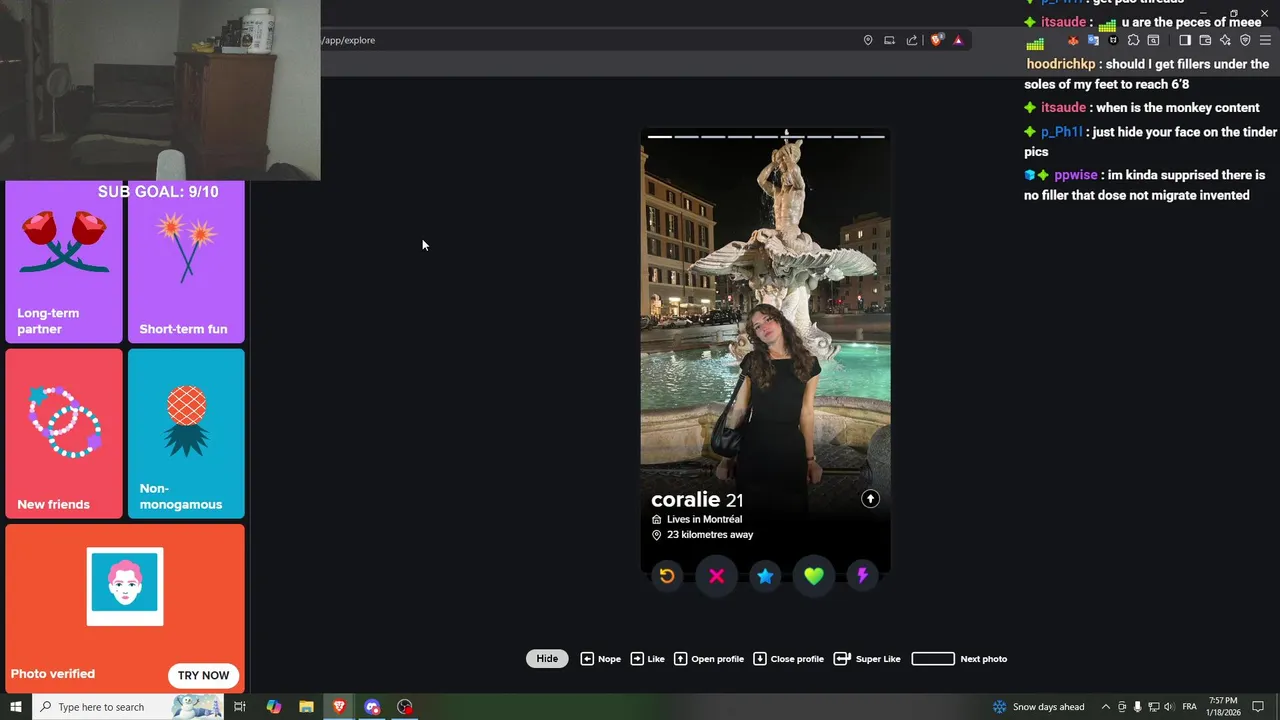Screen dimensions: 1280x720
Task: Click the Brave Rewards triangle icon
Action: coord(958,40)
